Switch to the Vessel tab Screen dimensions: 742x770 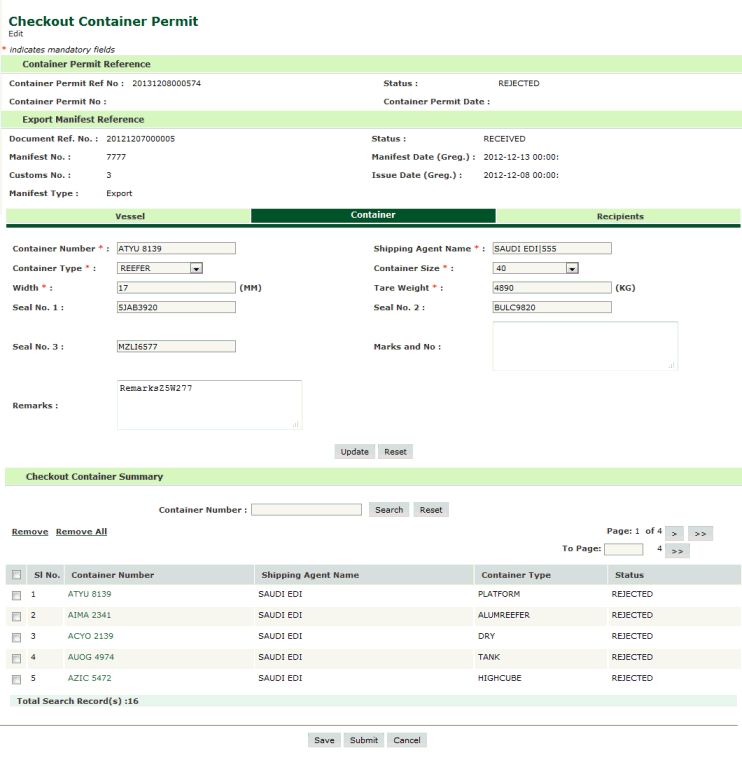(129, 216)
